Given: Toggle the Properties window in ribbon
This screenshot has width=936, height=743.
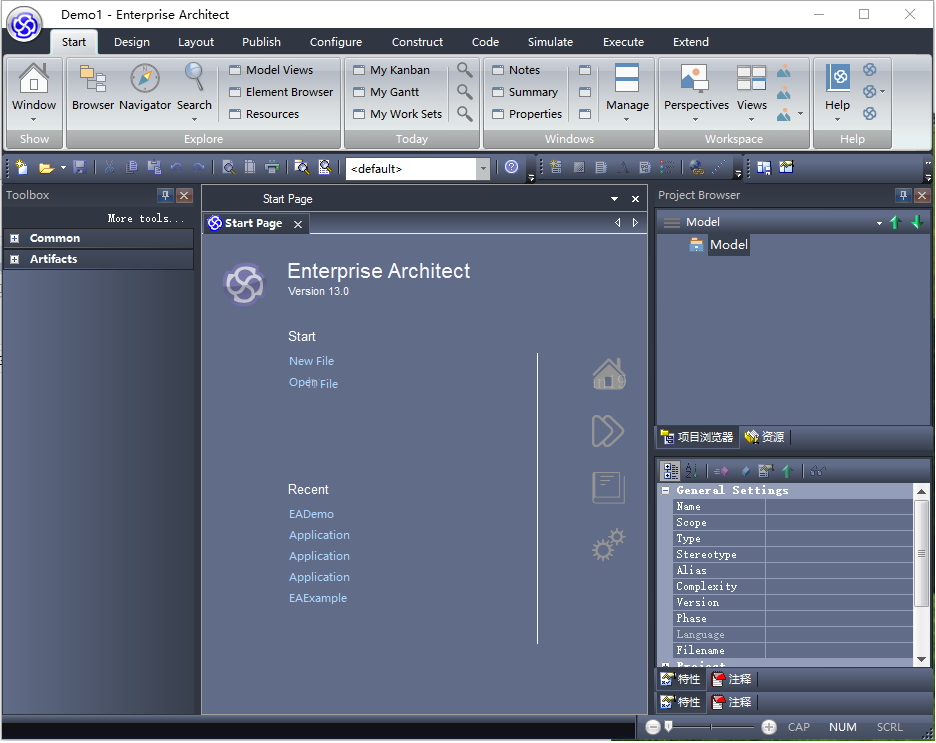Looking at the screenshot, I should click(x=527, y=114).
